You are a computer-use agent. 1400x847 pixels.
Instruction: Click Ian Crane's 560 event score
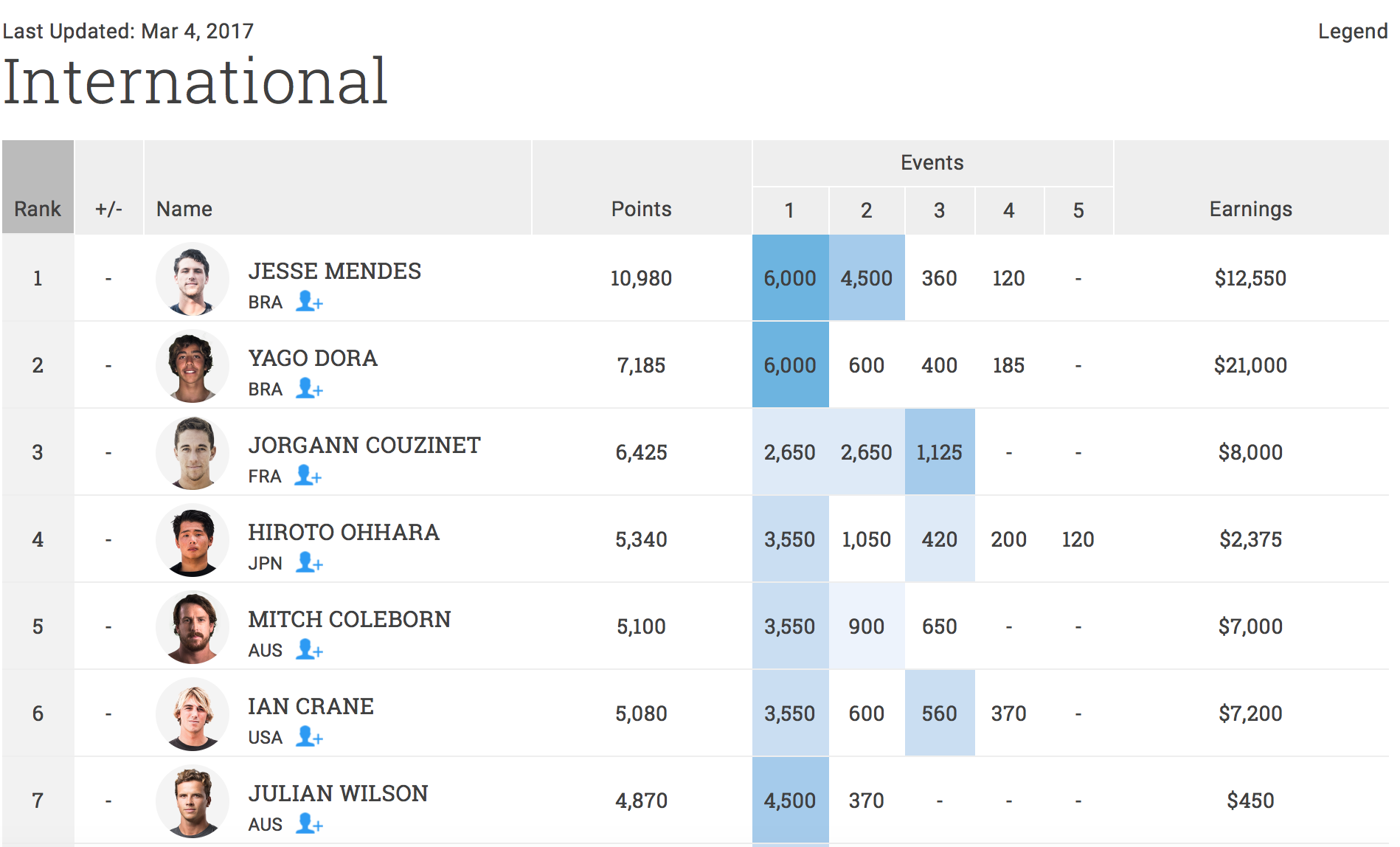pos(938,713)
